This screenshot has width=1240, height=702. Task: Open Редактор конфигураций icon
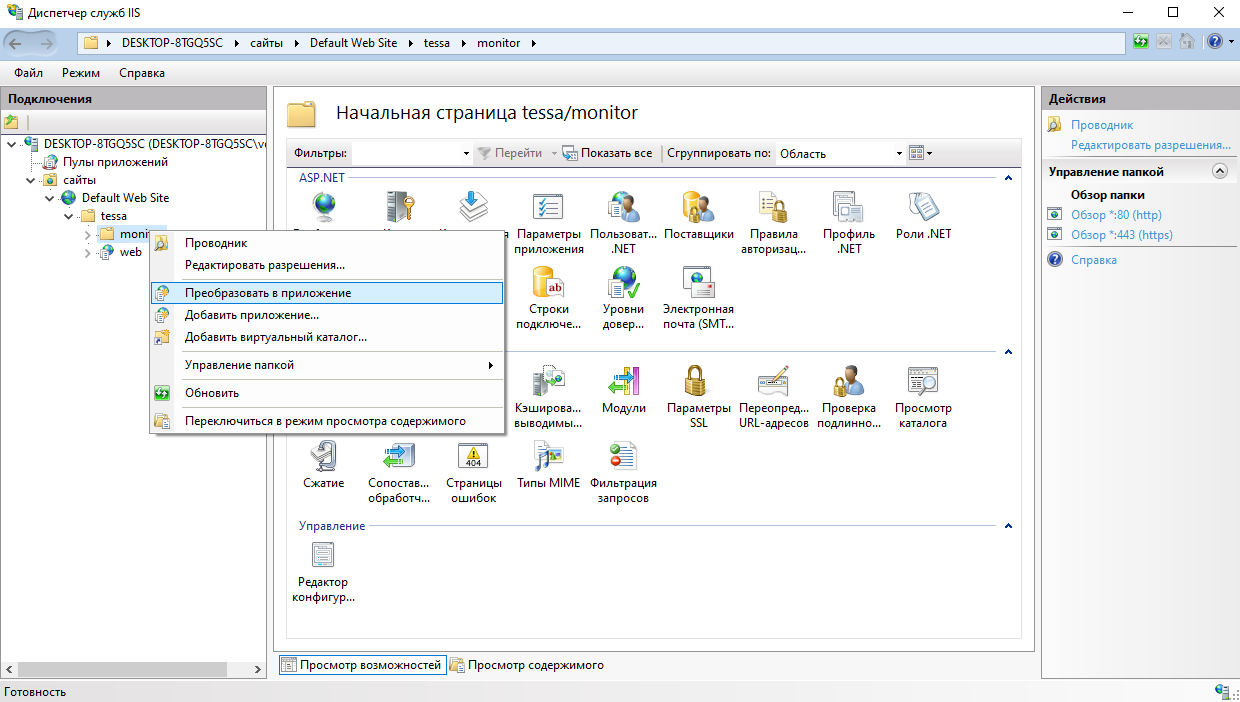[x=323, y=556]
